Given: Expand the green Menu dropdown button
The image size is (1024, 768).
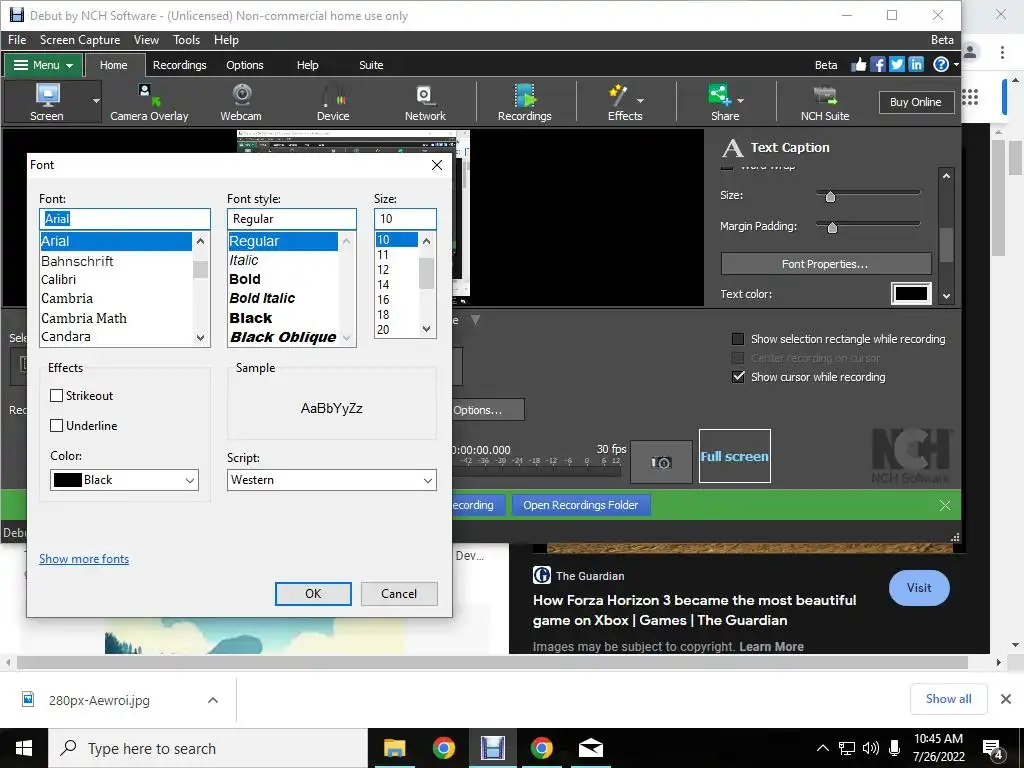Looking at the screenshot, I should pos(44,65).
